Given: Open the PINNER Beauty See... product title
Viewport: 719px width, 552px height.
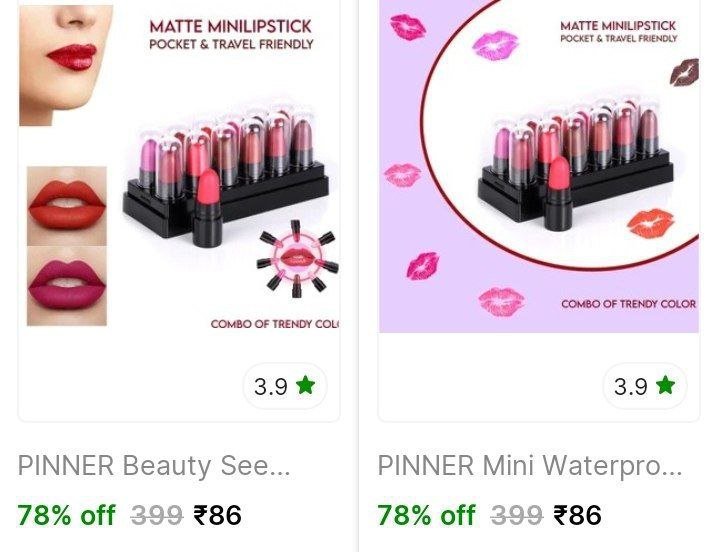Looking at the screenshot, I should point(154,466).
